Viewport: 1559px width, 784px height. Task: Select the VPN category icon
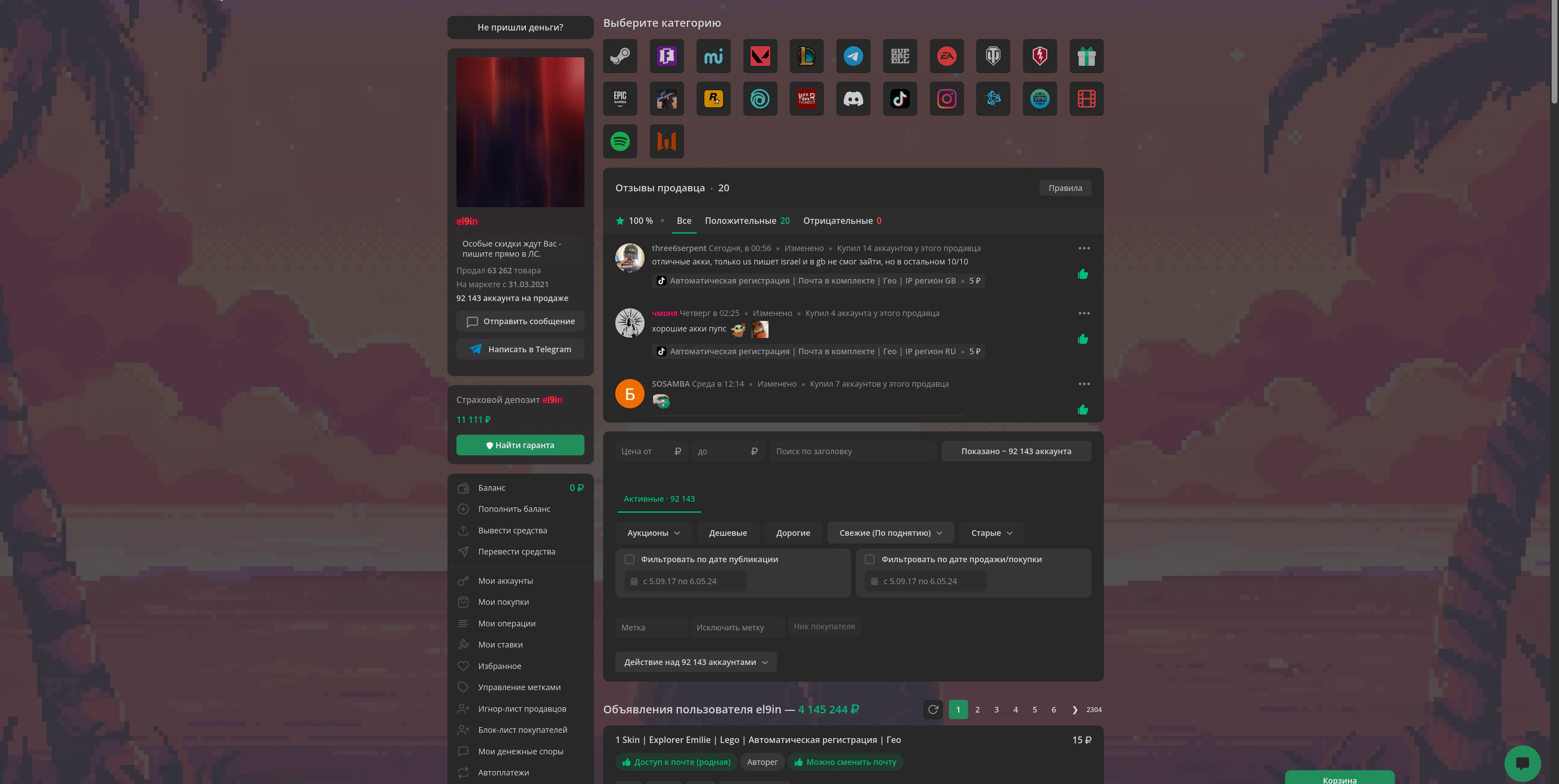tap(1039, 99)
